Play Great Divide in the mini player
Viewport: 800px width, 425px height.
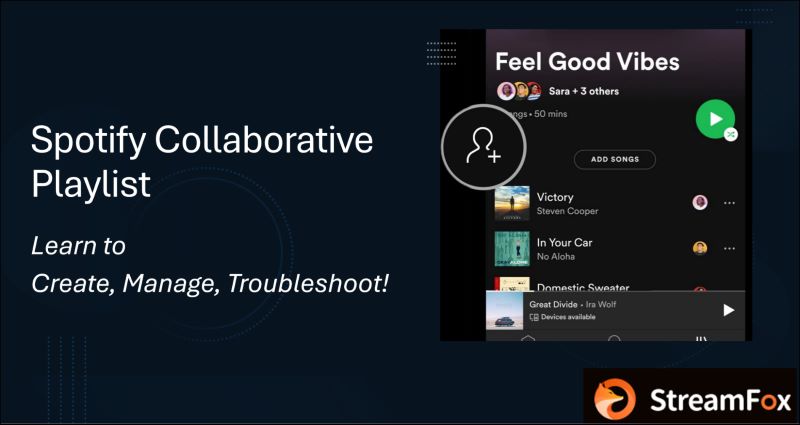729,310
